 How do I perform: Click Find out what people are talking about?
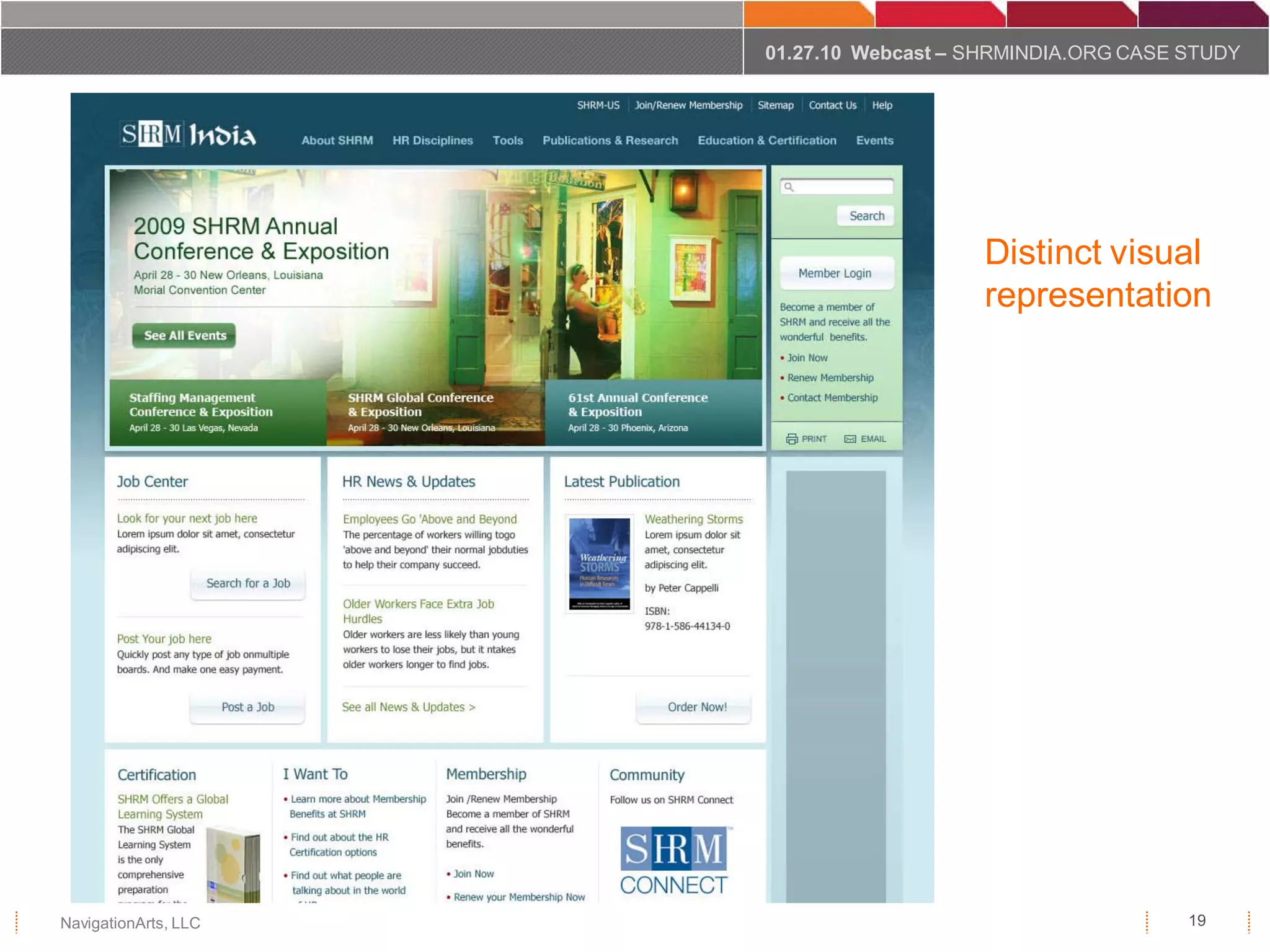pyautogui.click(x=348, y=883)
